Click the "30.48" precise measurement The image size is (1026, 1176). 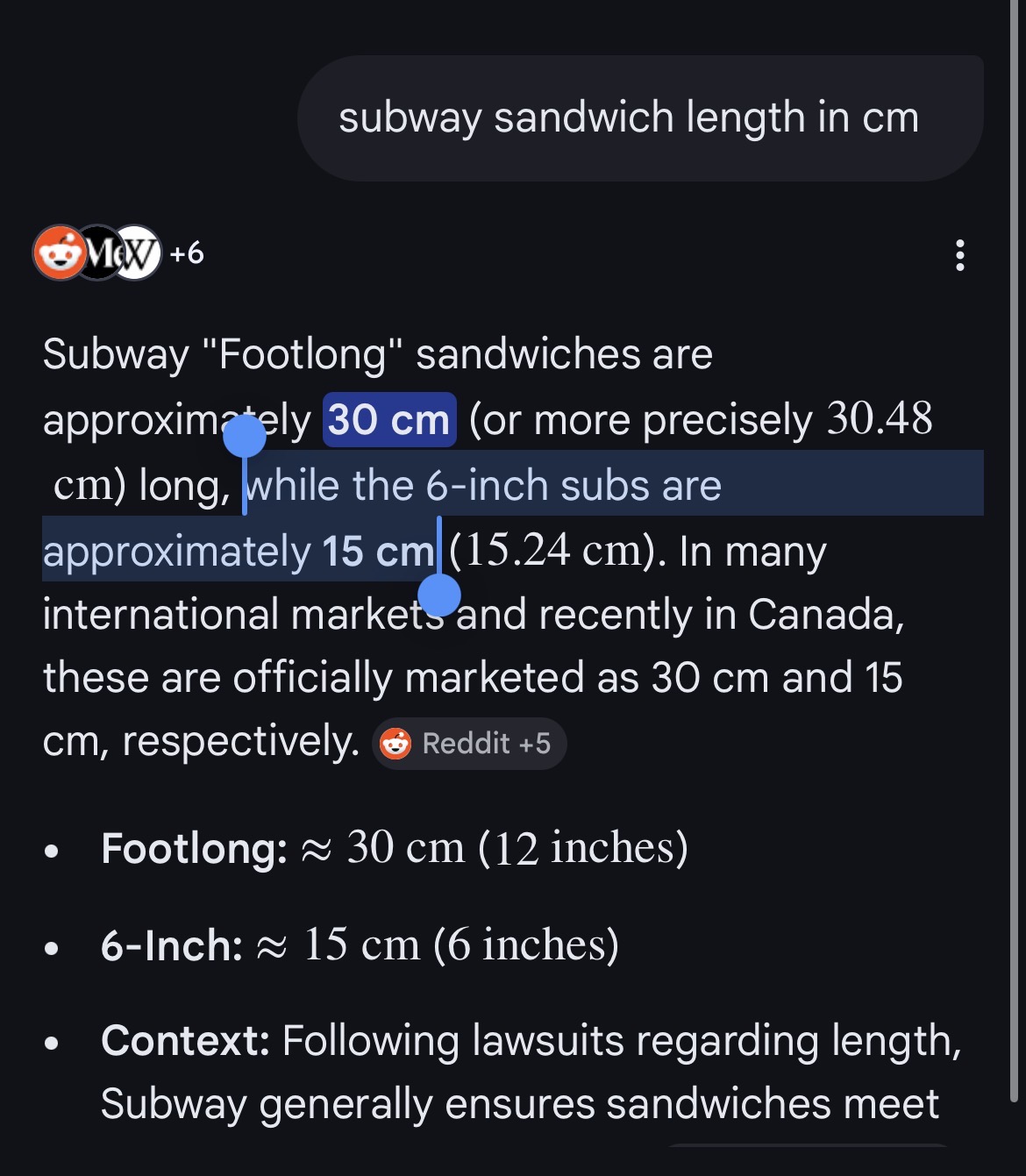[880, 419]
